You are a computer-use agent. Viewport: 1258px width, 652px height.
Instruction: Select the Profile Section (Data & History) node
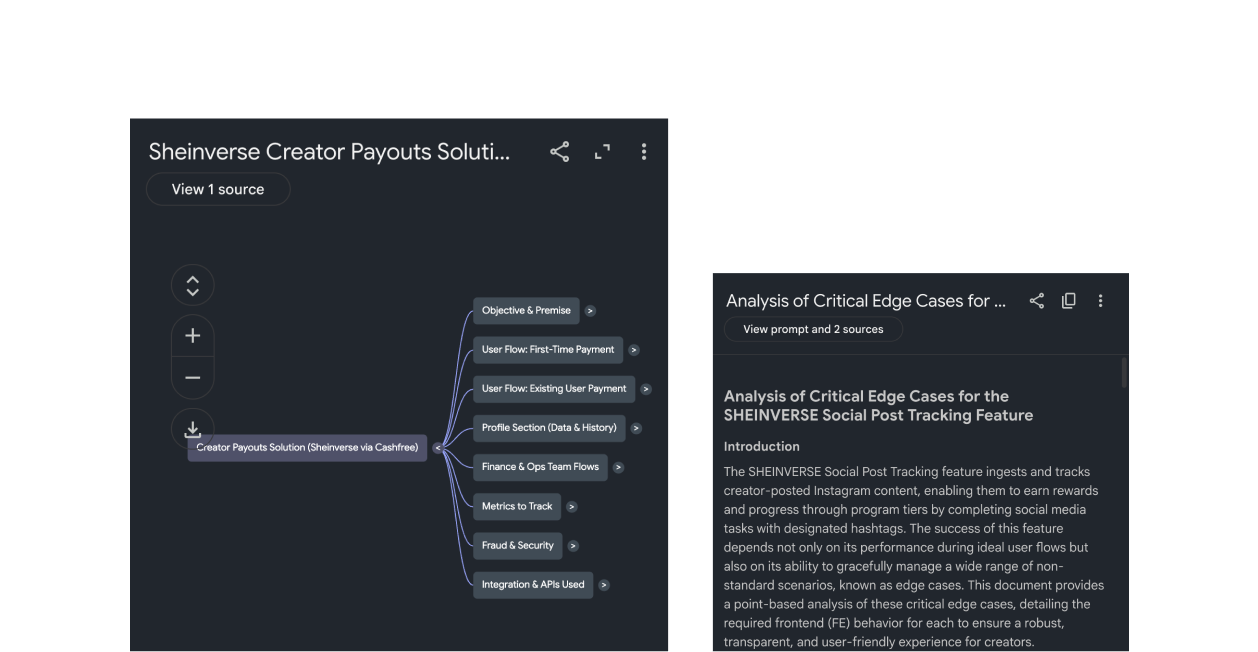click(x=549, y=428)
